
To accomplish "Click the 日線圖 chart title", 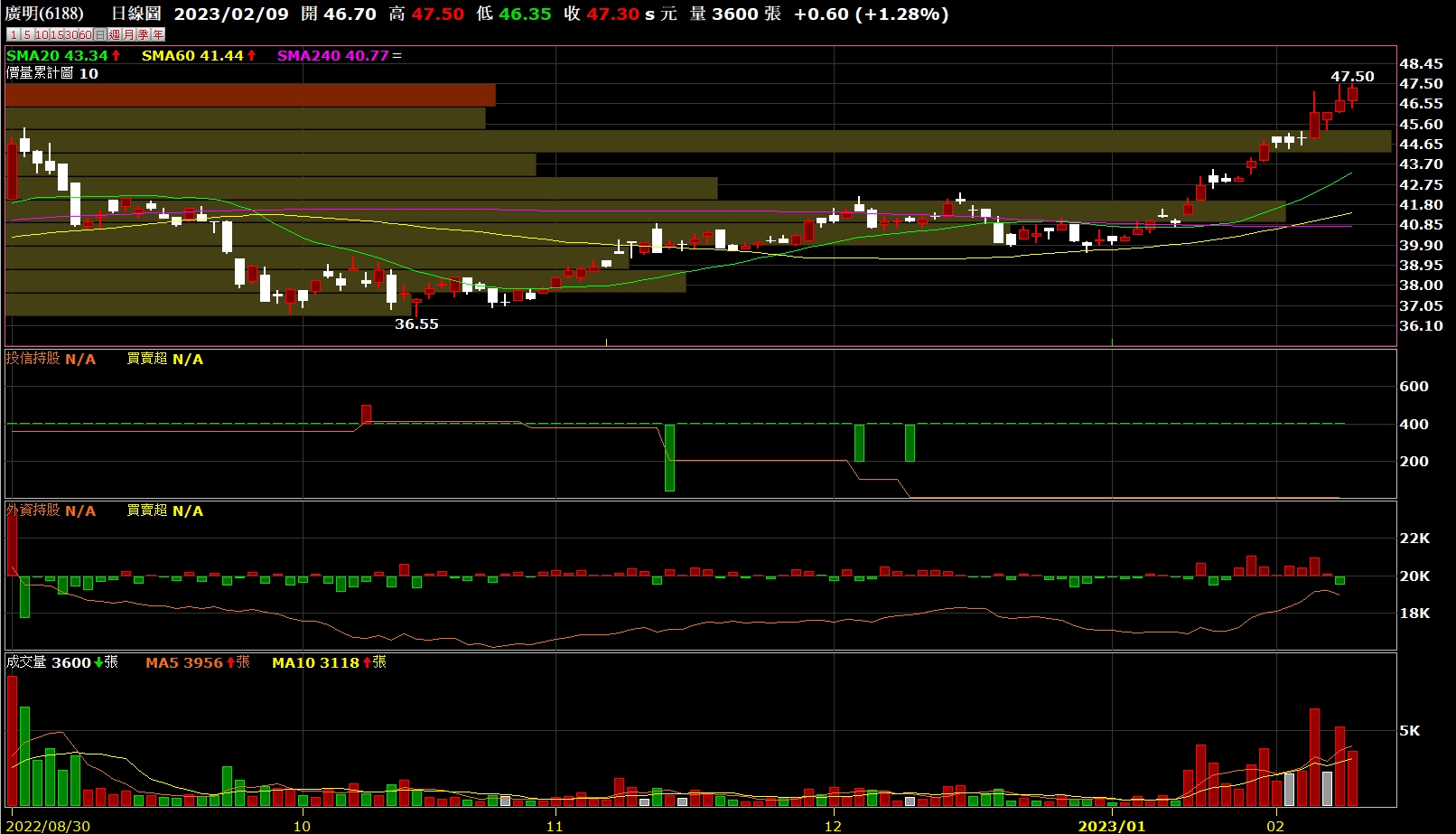I will pos(136,14).
